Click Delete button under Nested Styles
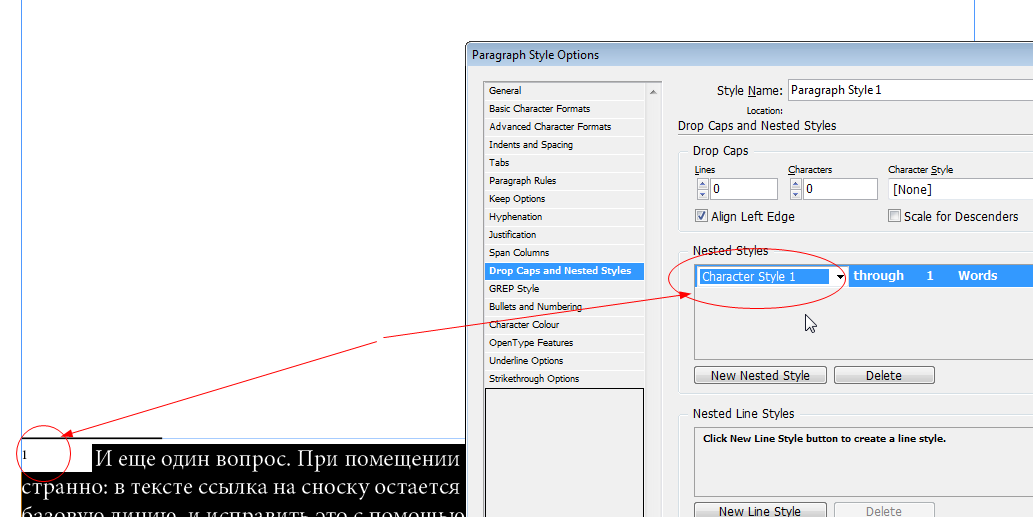The image size is (1033, 517). pyautogui.click(x=883, y=375)
